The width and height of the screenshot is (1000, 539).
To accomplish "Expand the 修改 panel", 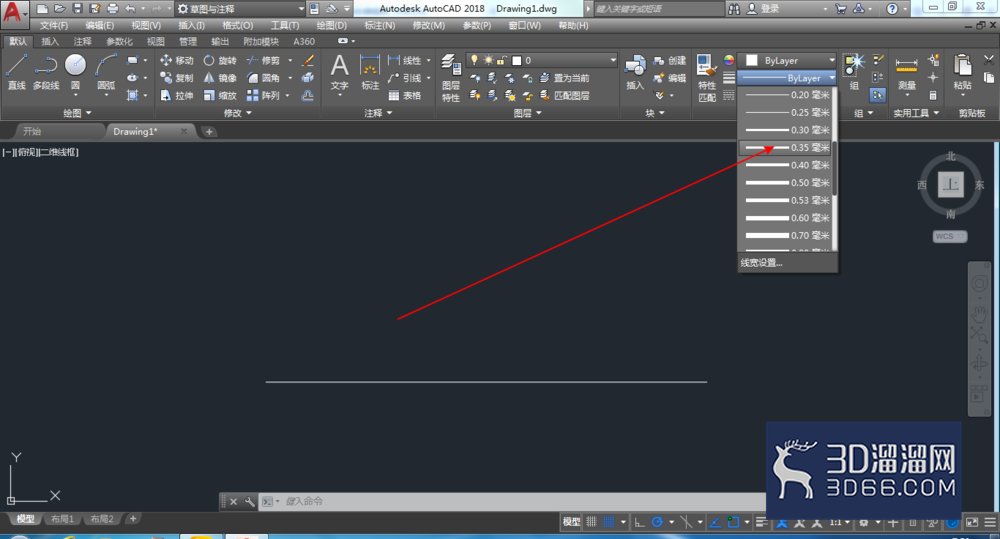I will [237, 113].
